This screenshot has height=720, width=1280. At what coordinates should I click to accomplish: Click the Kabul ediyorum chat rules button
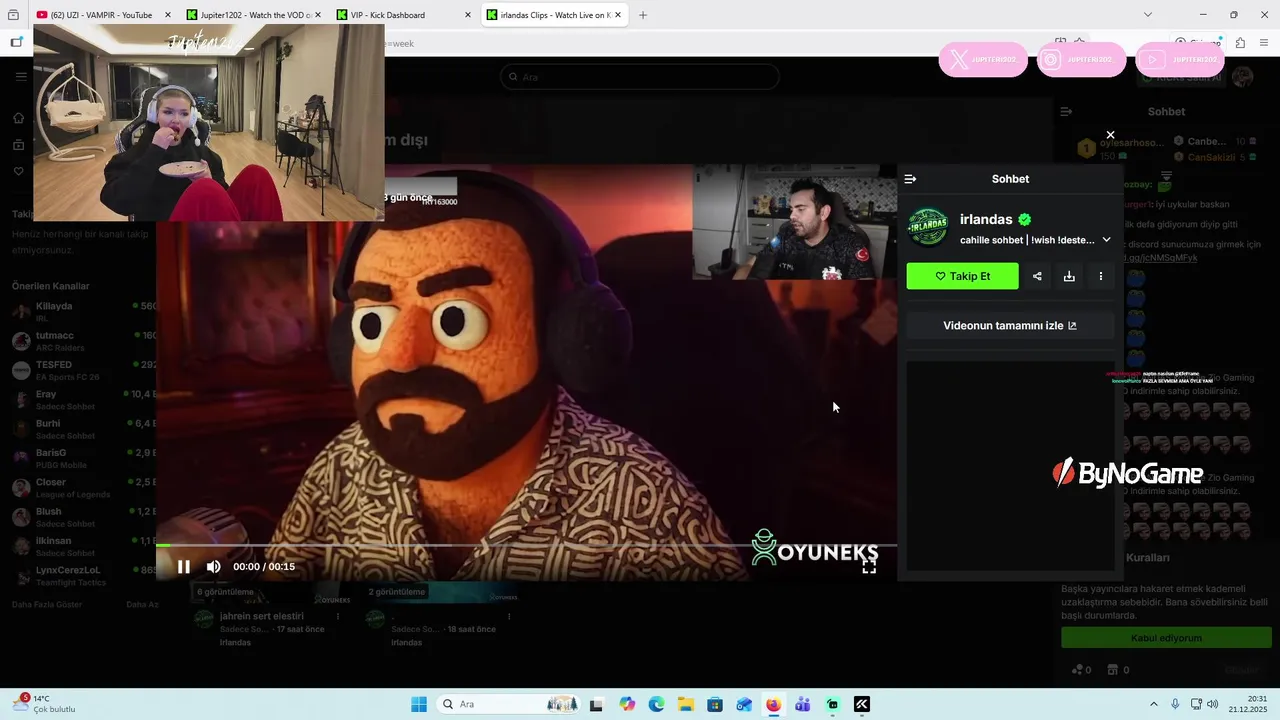[x=1166, y=638]
